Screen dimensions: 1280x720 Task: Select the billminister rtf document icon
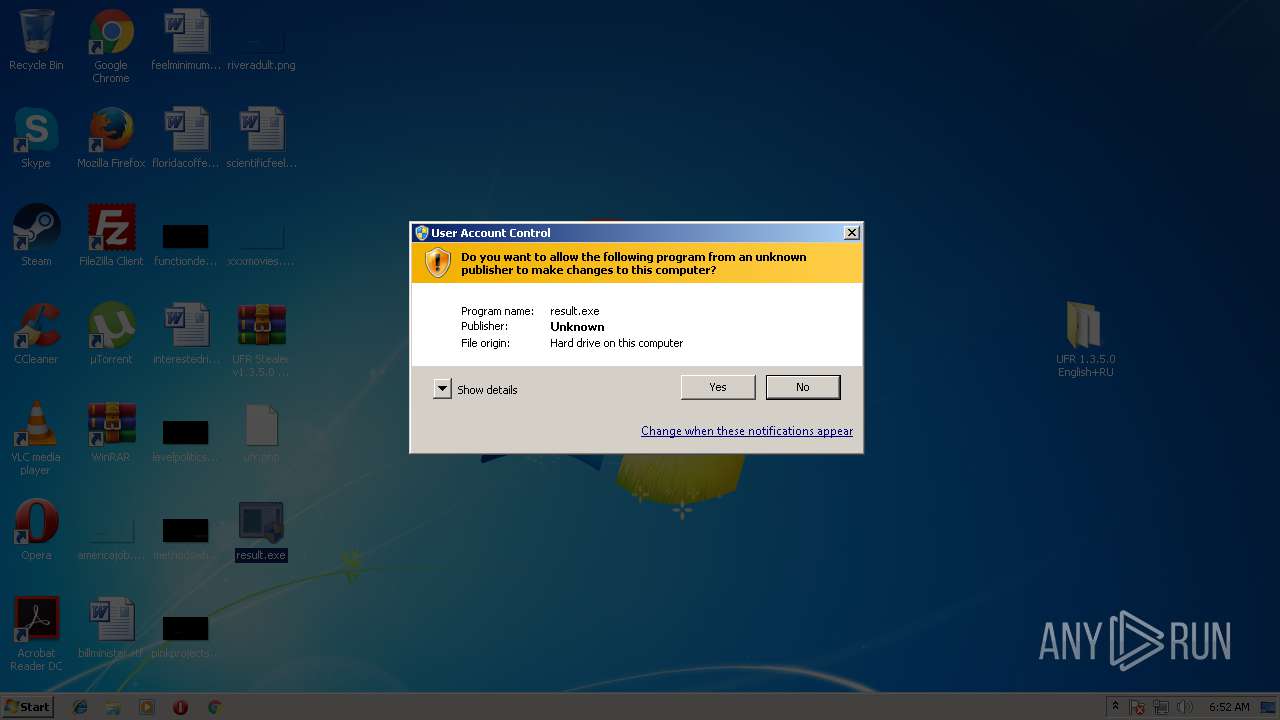pyautogui.click(x=111, y=628)
